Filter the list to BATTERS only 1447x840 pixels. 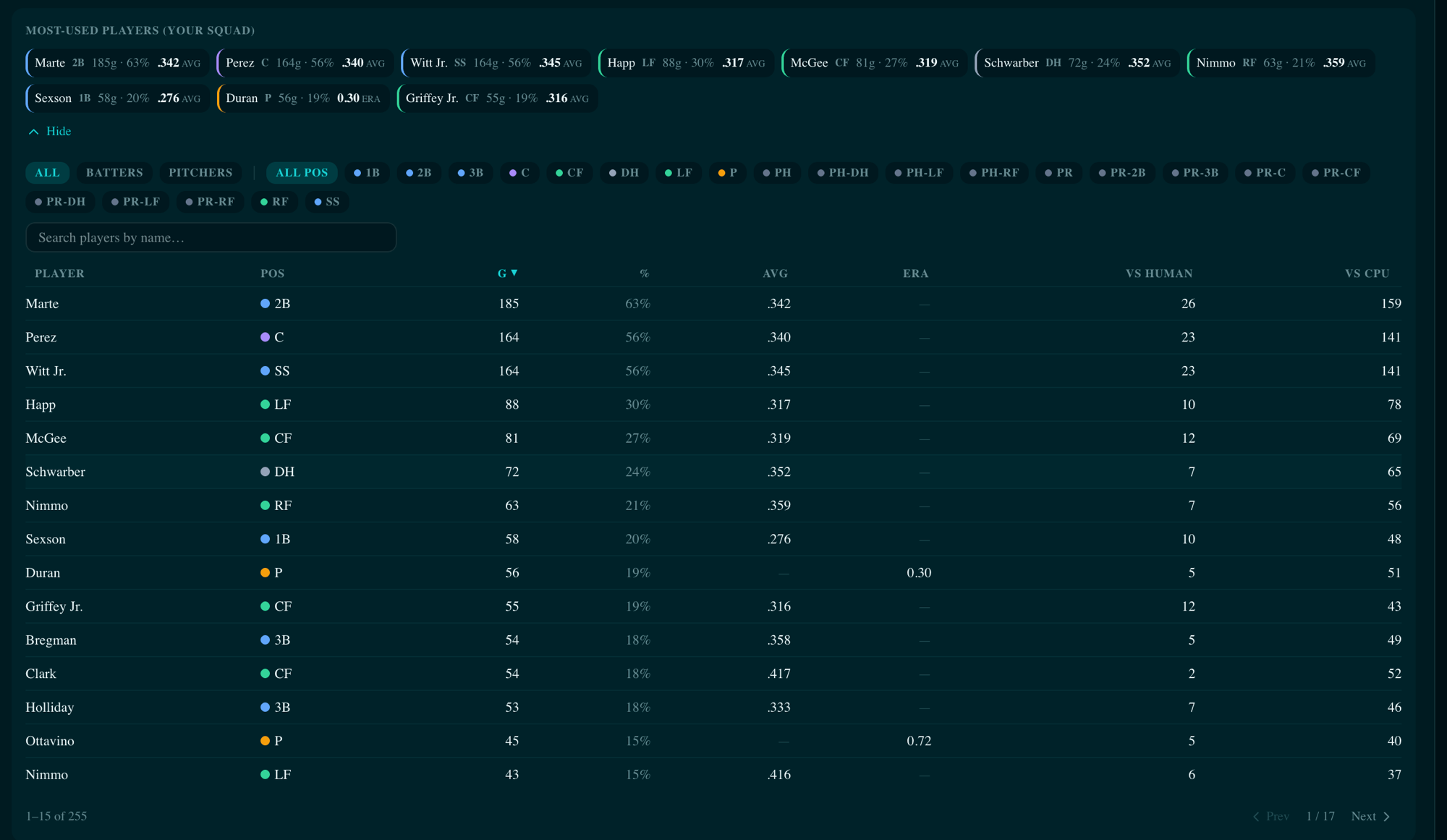pos(114,172)
